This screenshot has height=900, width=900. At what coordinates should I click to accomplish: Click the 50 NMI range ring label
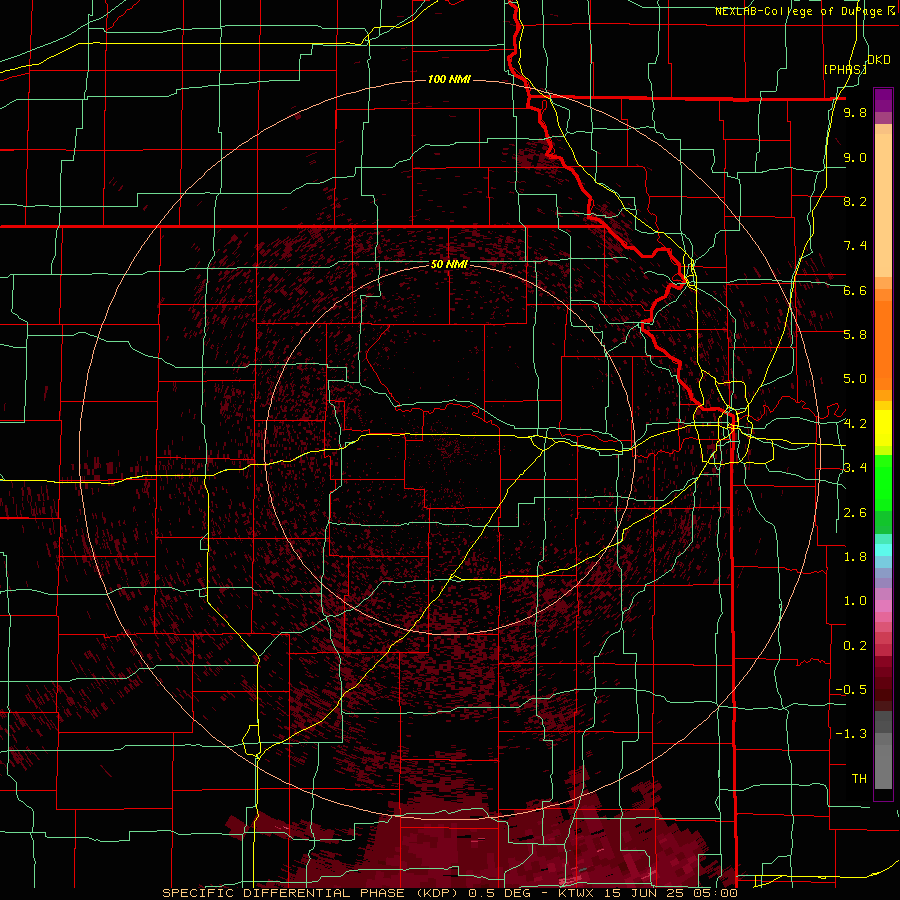tap(449, 265)
